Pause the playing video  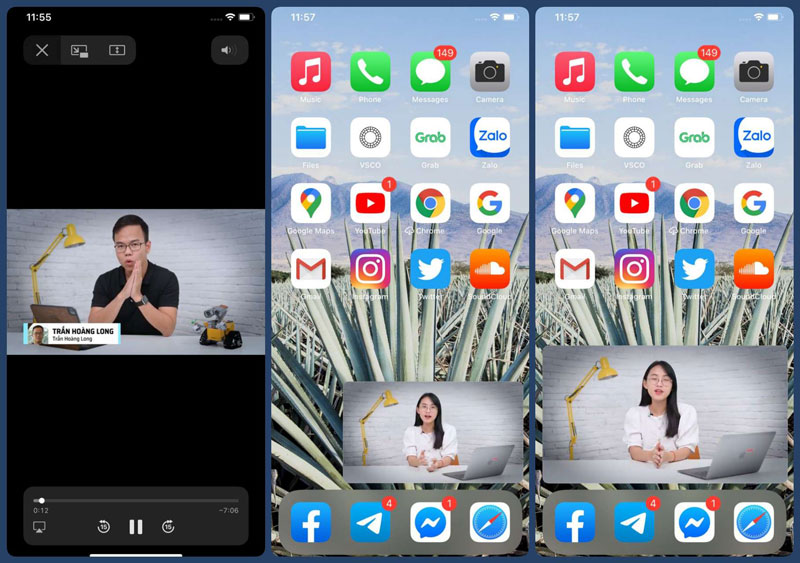click(136, 527)
